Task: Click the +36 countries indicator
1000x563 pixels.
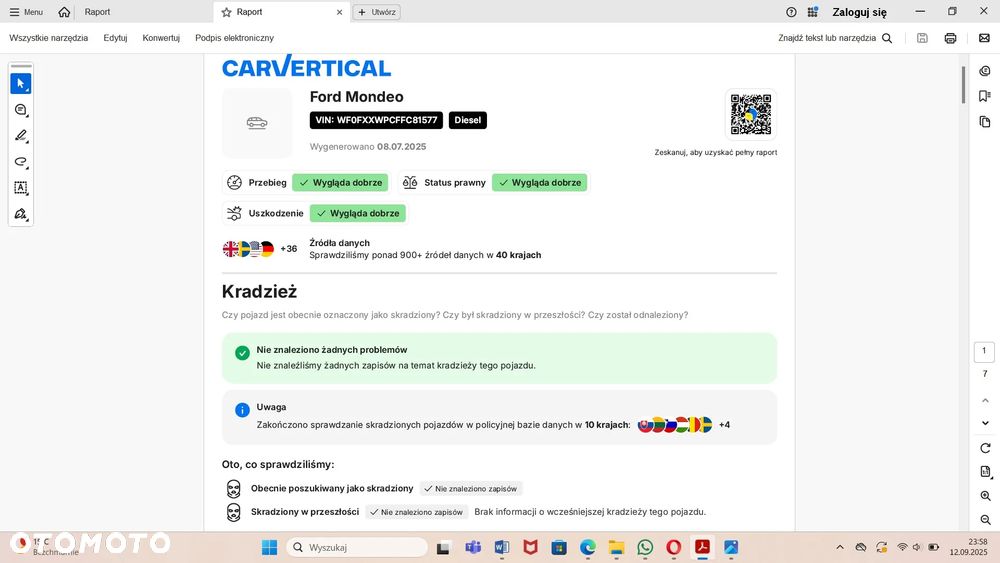Action: pyautogui.click(x=289, y=249)
